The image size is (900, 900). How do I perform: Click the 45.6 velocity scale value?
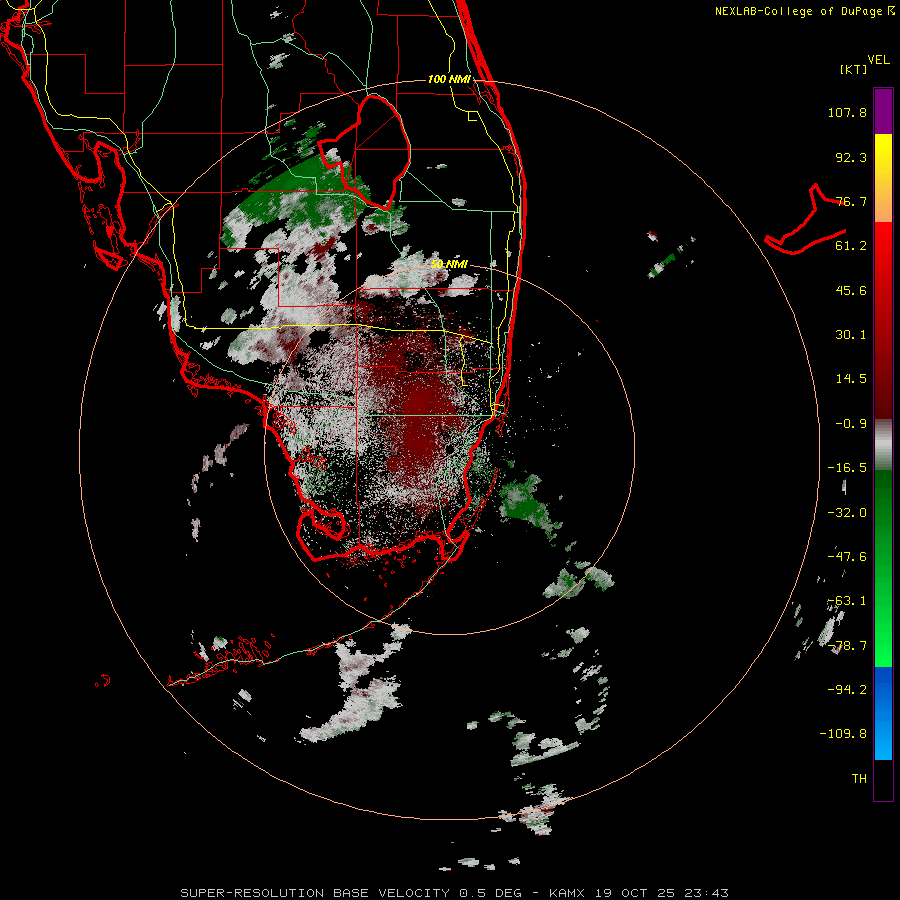pos(851,290)
